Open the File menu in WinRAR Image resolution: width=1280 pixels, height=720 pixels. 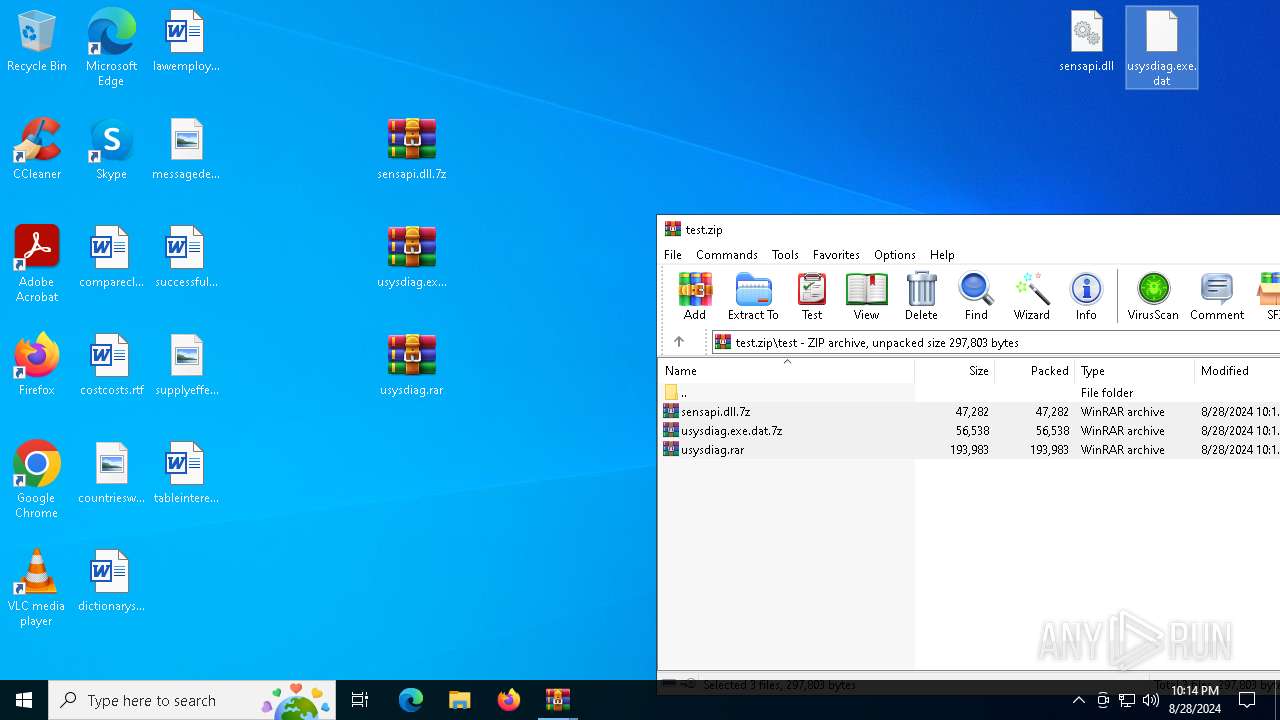[673, 255]
